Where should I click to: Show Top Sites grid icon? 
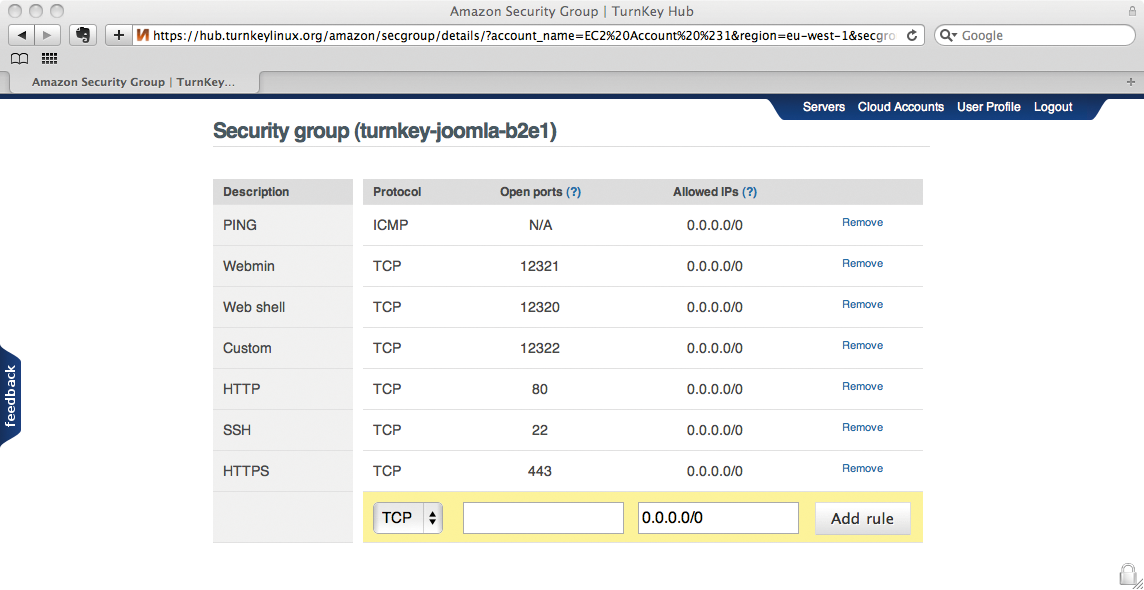(x=49, y=59)
